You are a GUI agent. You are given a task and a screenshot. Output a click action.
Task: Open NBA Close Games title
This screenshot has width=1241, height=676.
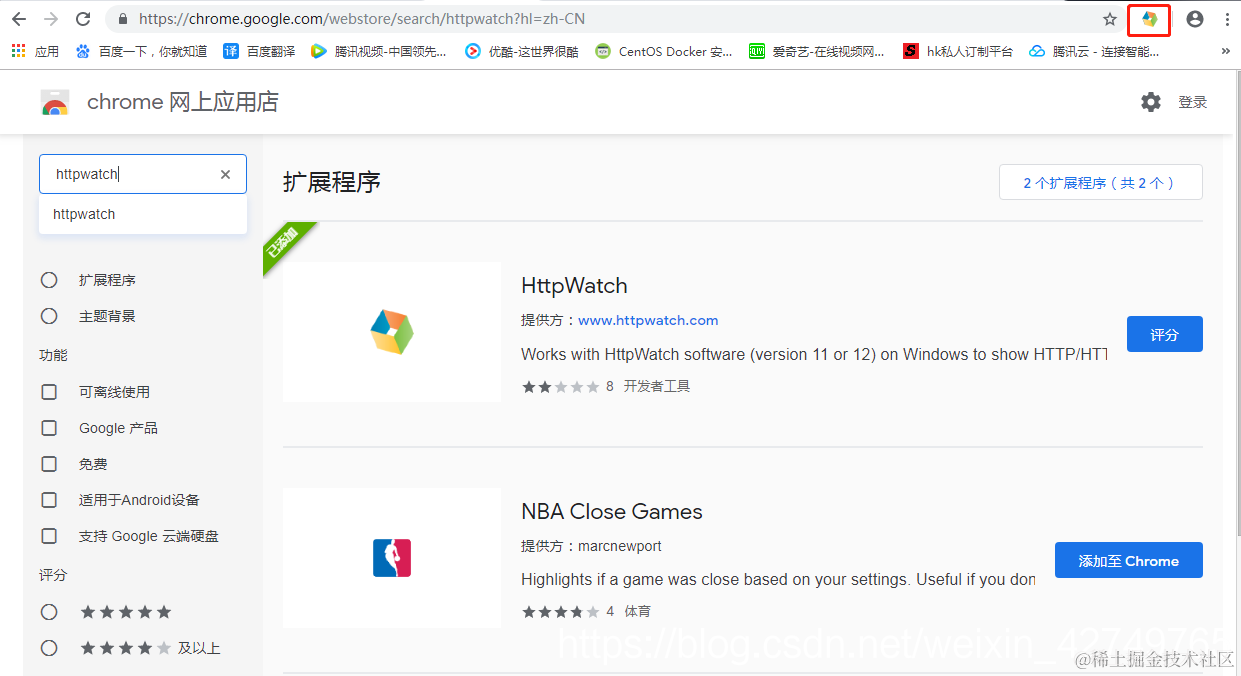(612, 512)
